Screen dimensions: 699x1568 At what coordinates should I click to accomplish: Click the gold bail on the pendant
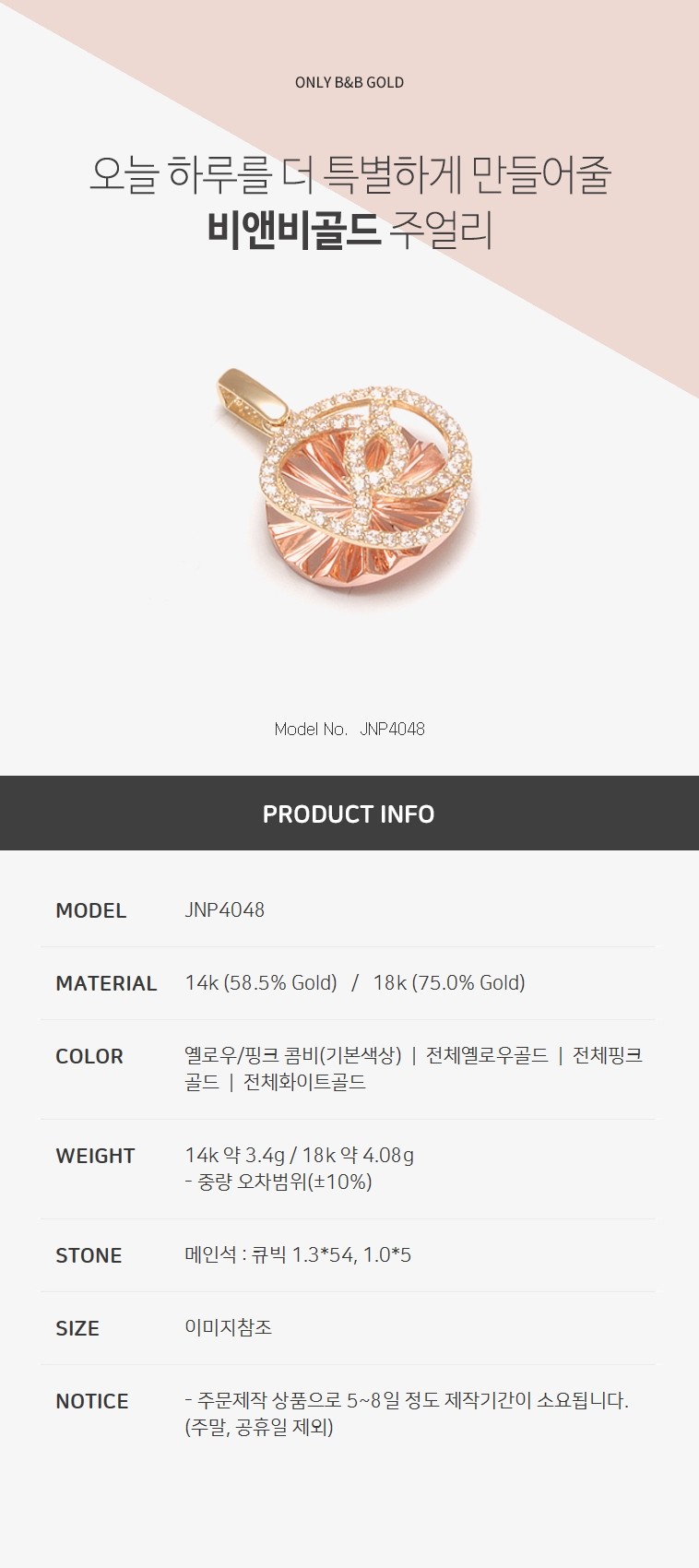point(249,395)
